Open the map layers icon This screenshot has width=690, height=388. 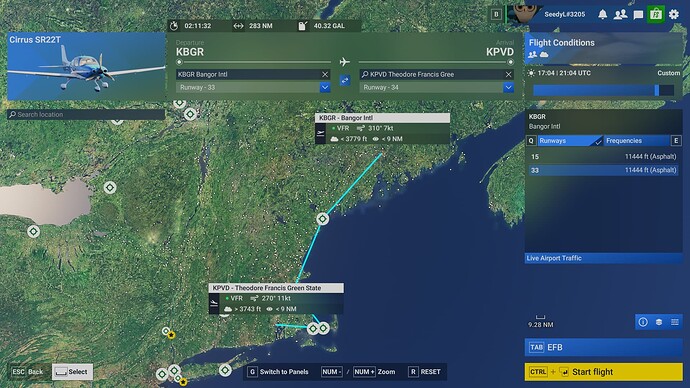tap(659, 322)
